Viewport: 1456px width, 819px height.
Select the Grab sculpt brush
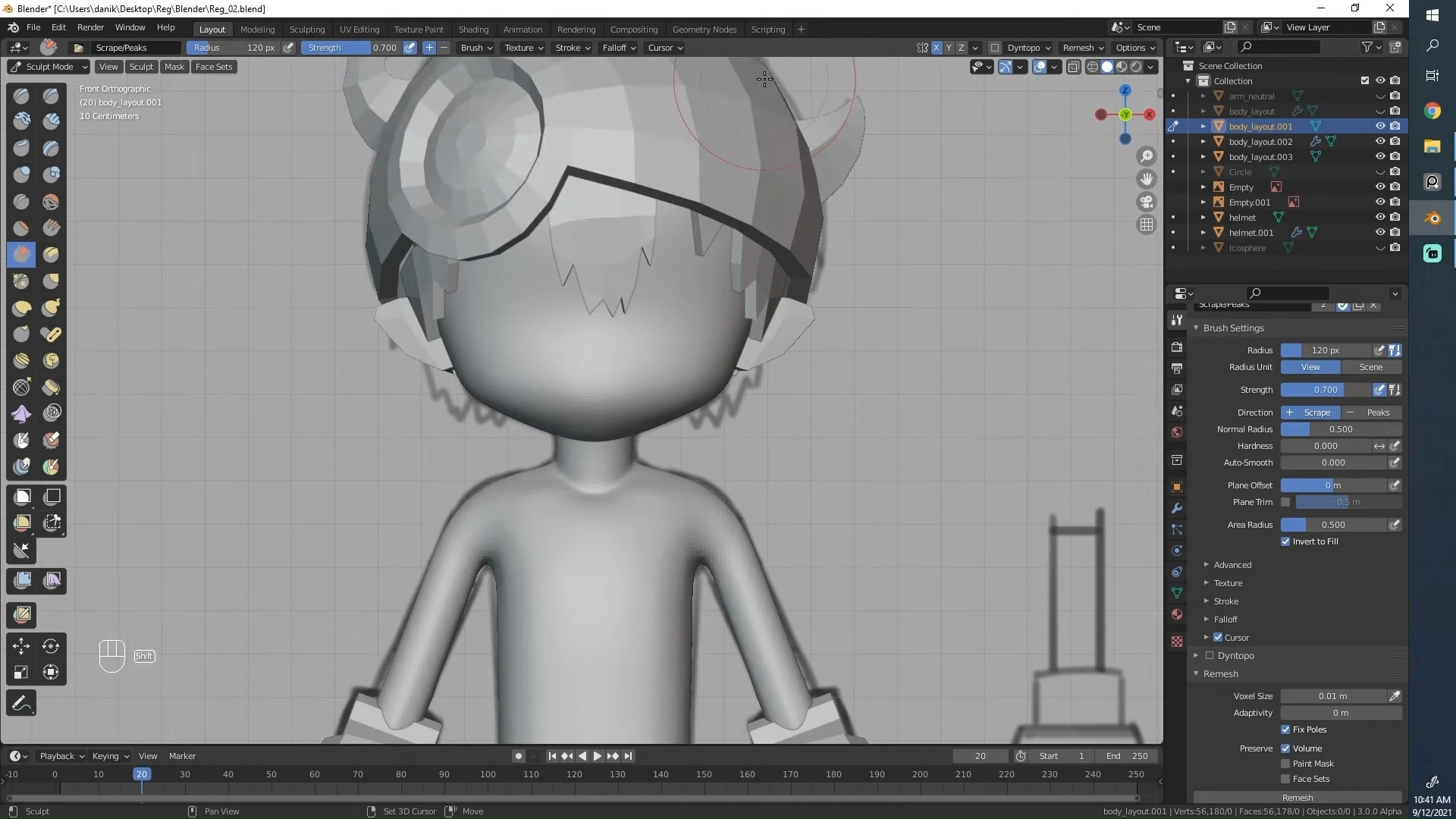(x=51, y=281)
